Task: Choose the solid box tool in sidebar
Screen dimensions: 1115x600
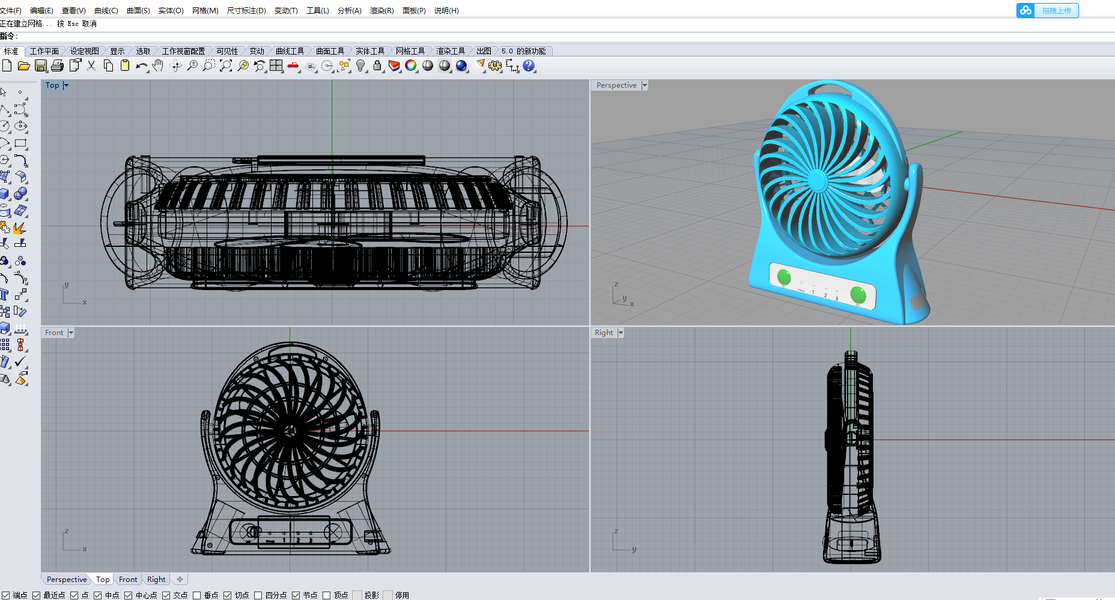Action: [x=5, y=193]
